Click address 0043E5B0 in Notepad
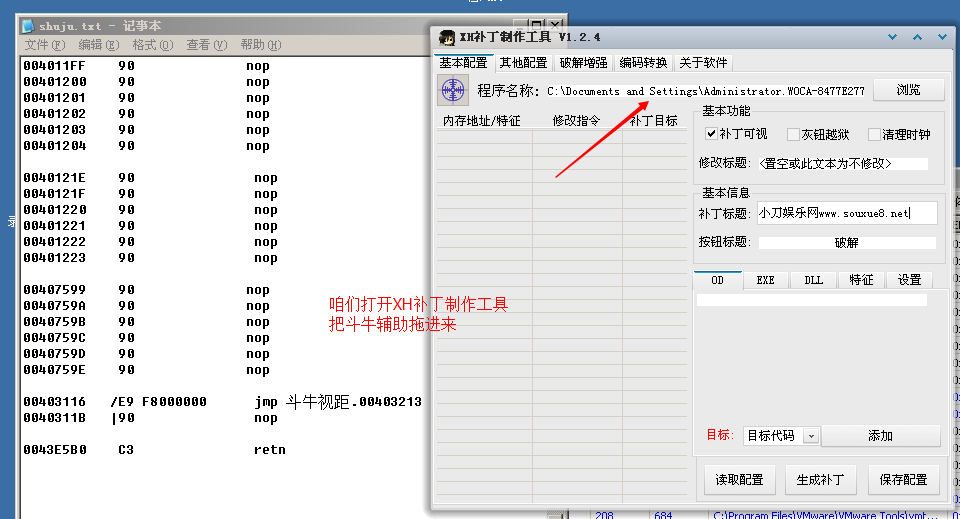Screen dimensions: 960x519 pyautogui.click(x=54, y=450)
